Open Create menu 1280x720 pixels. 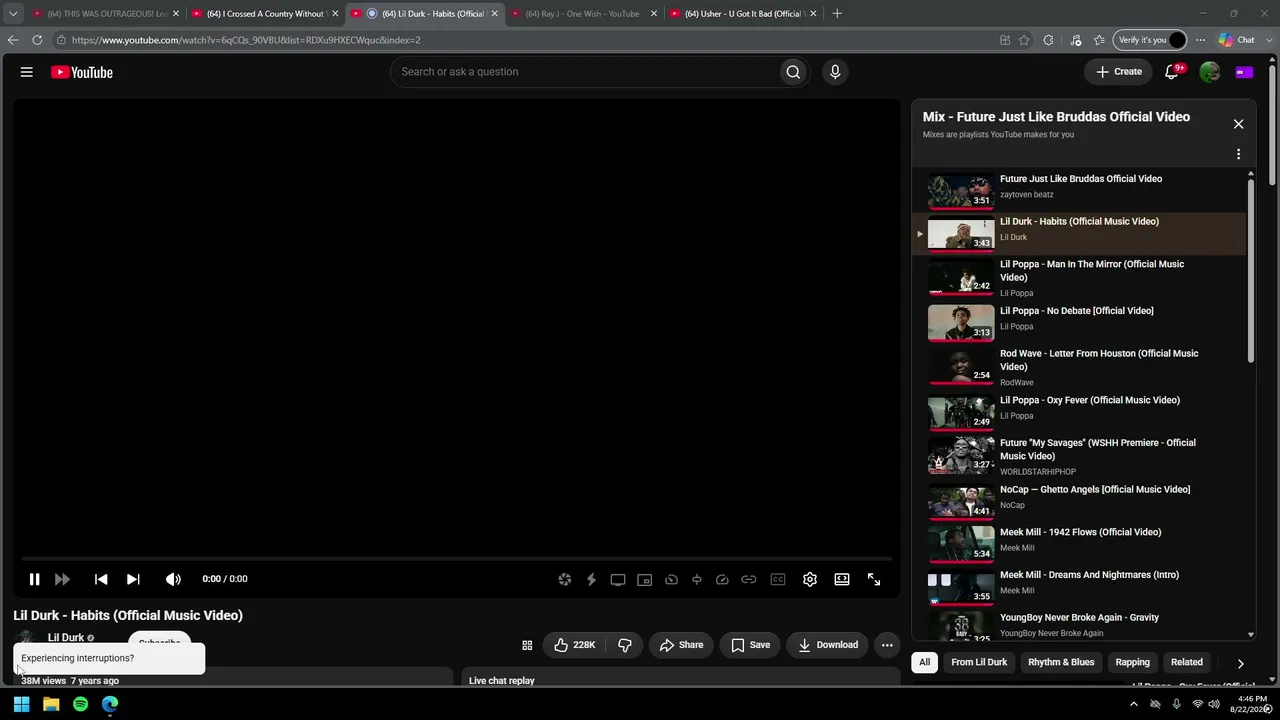(x=1119, y=72)
